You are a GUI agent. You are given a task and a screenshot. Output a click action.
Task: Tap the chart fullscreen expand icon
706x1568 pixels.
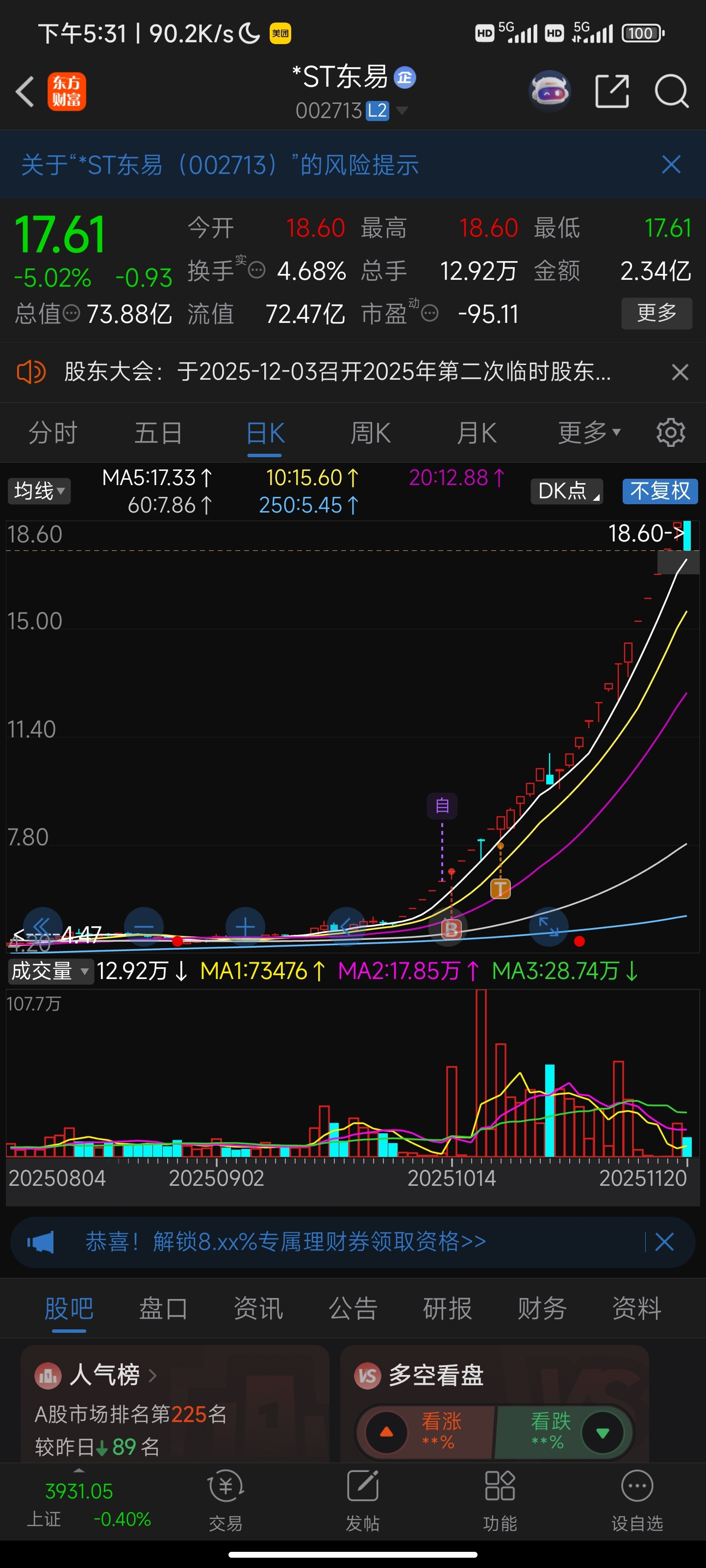coord(548,927)
